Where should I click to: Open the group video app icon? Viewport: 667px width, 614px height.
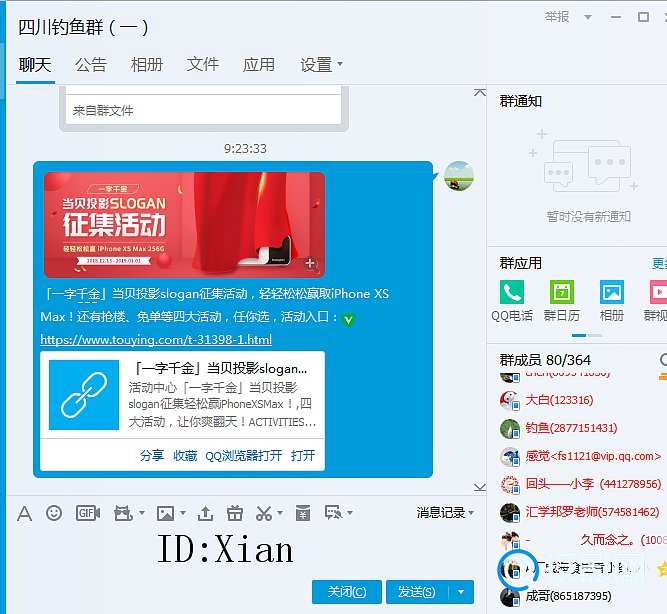tap(658, 292)
